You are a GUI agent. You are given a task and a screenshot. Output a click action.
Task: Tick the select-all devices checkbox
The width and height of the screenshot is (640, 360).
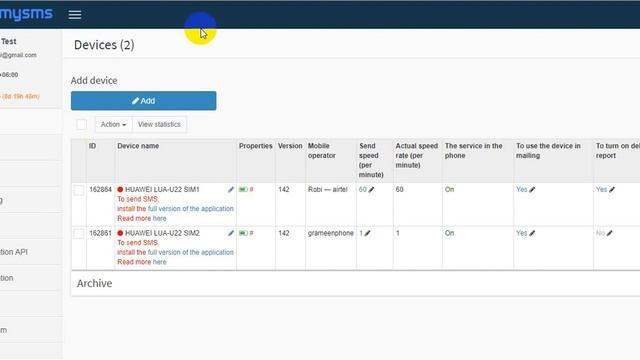82,124
